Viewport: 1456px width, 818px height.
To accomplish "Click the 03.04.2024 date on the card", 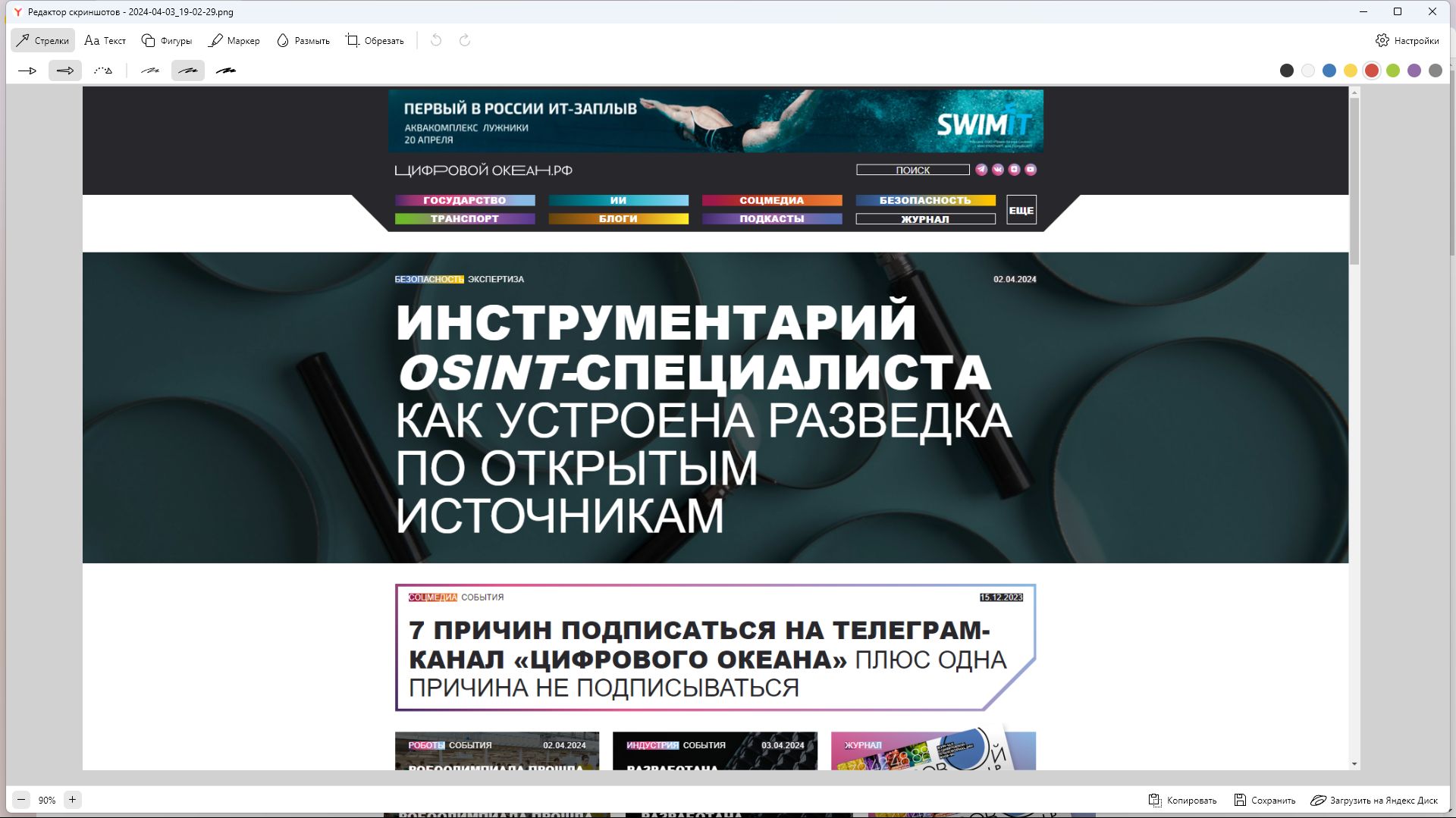I will pyautogui.click(x=783, y=745).
